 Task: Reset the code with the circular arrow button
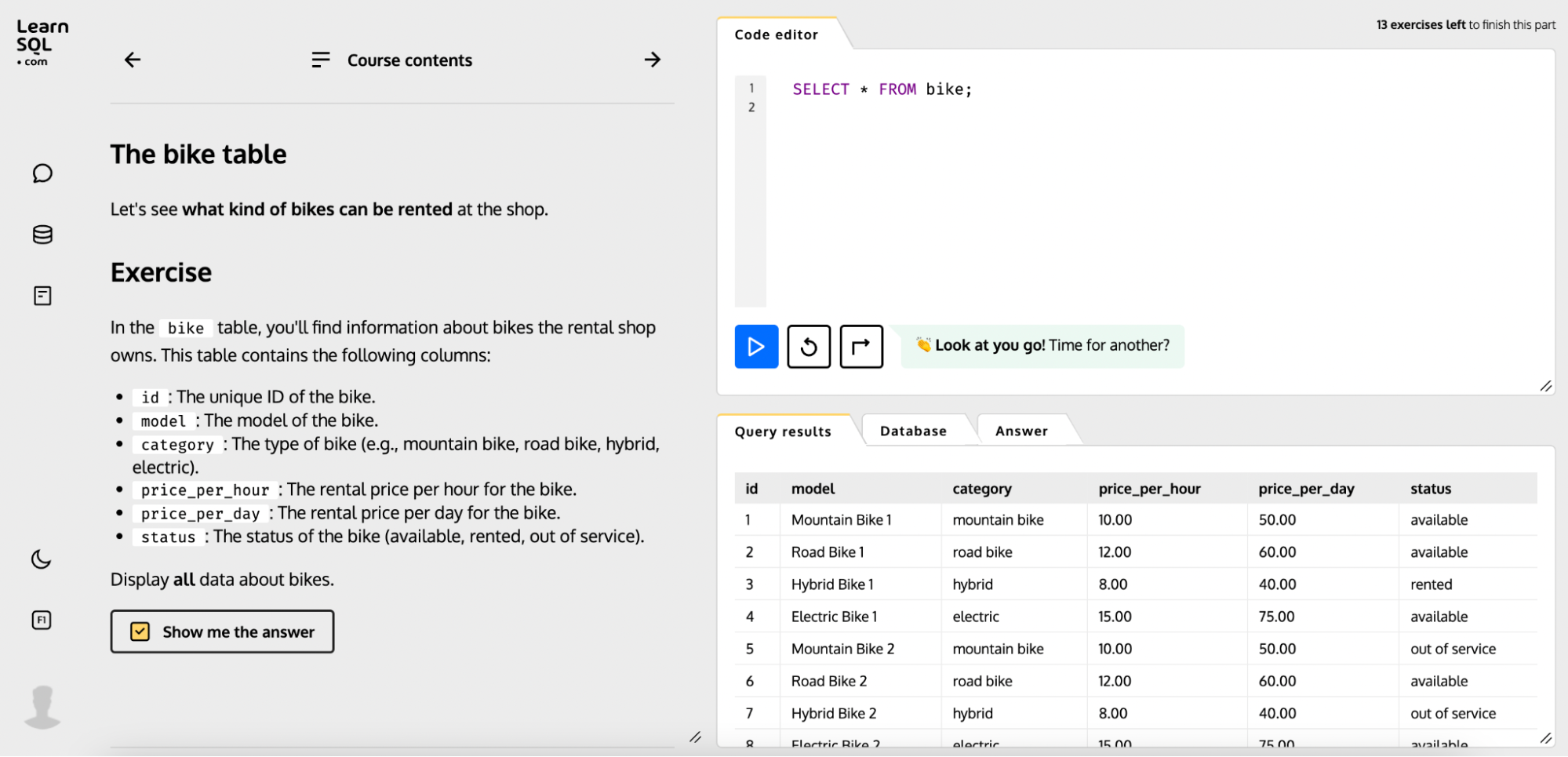point(809,347)
